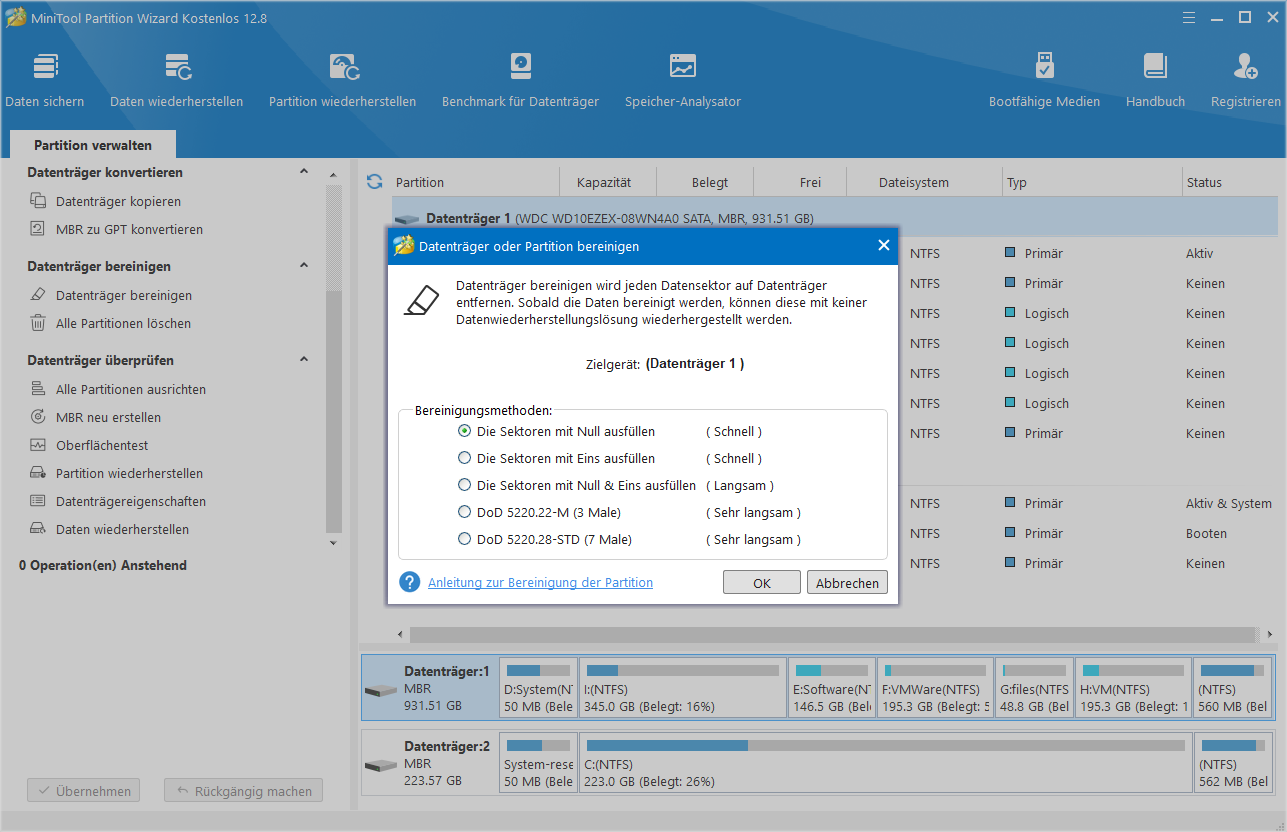
Task: Click sidebar scrollbar down arrow
Action: click(334, 542)
